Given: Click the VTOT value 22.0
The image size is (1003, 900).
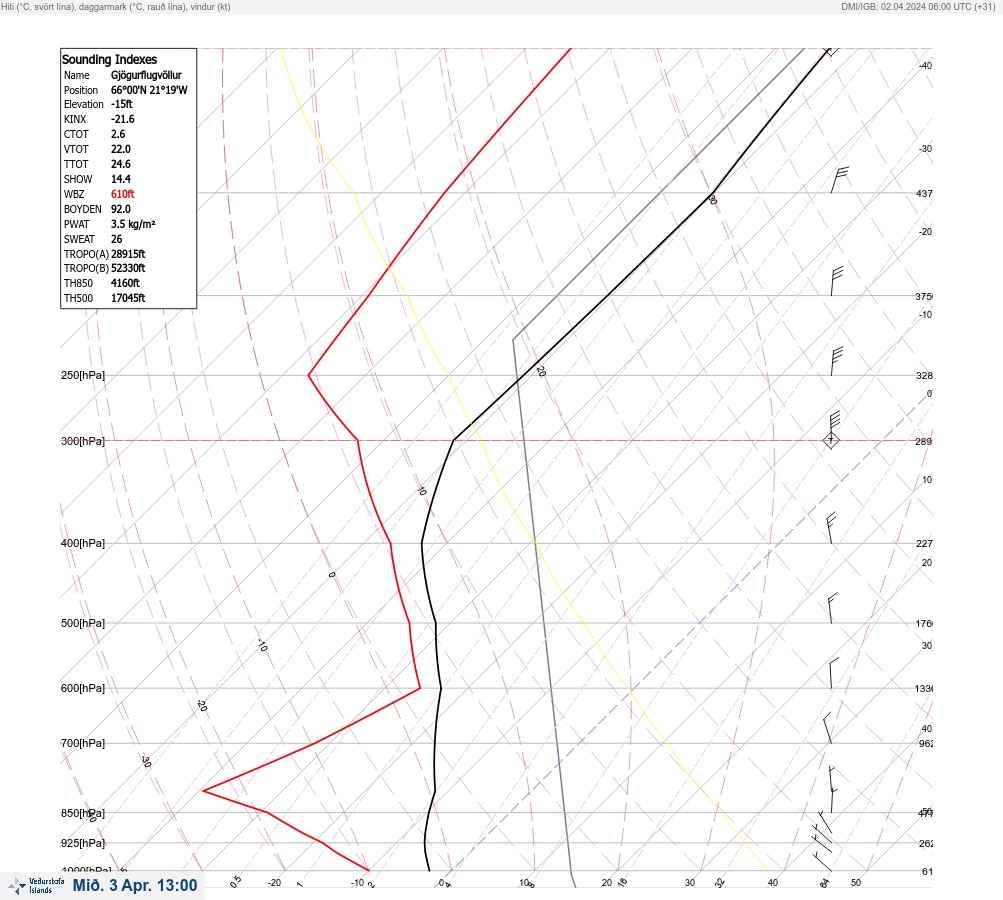Looking at the screenshot, I should point(121,149).
